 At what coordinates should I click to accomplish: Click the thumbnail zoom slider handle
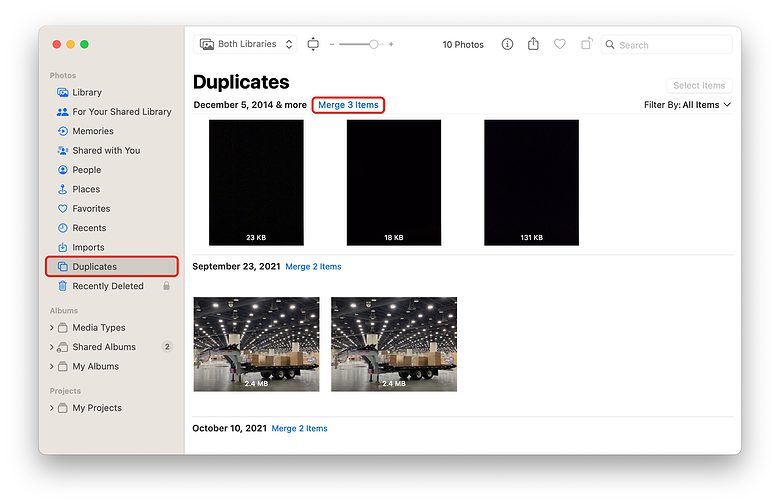374,44
